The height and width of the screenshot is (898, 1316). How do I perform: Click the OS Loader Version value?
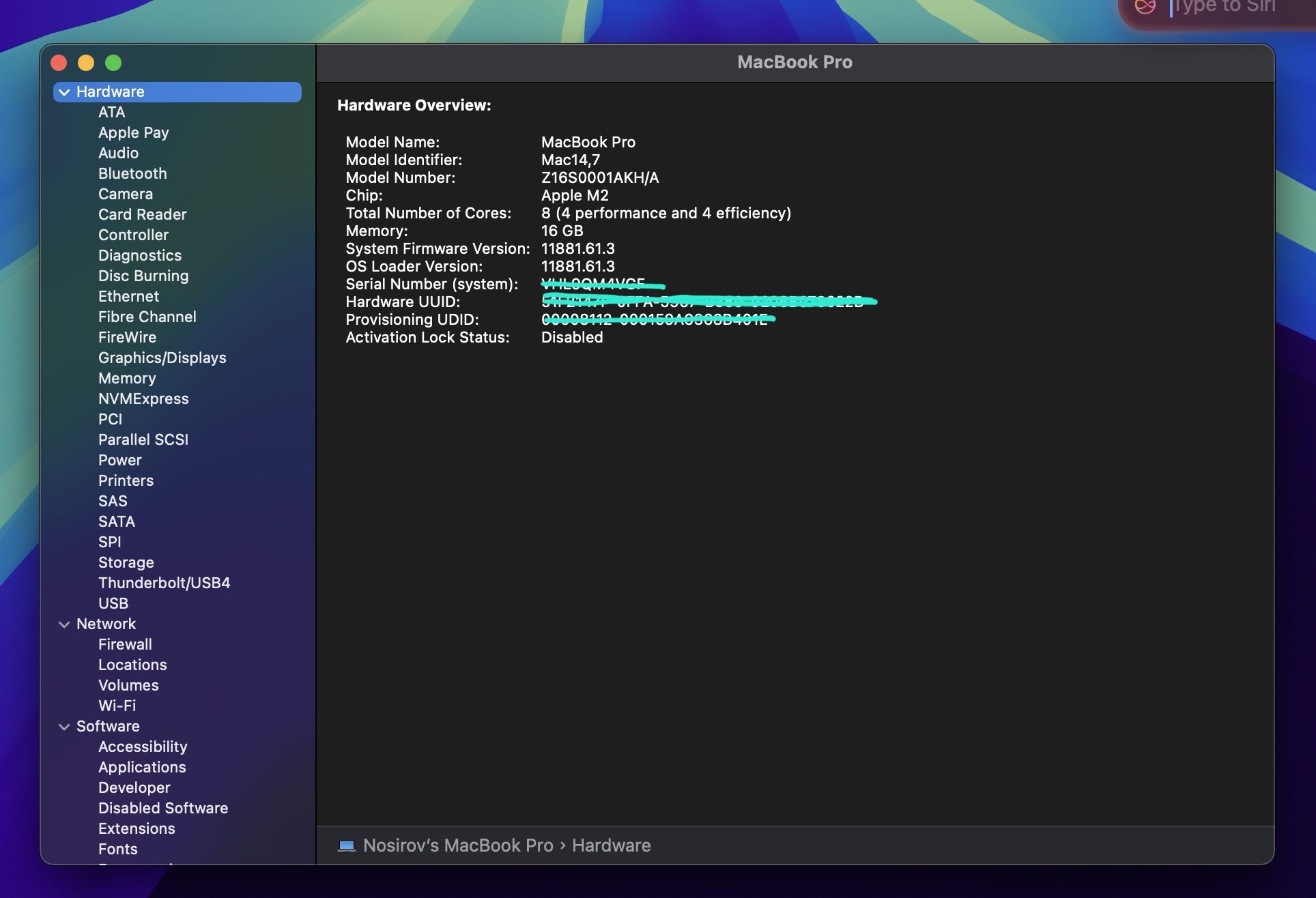pos(578,267)
